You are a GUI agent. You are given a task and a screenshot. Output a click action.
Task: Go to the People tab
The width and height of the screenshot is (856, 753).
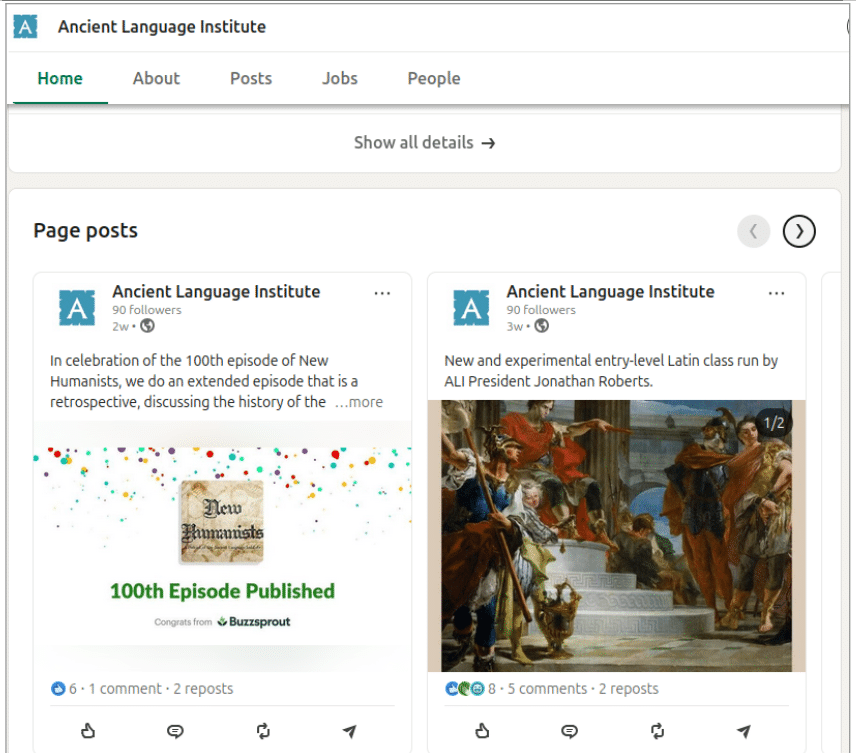[433, 78]
